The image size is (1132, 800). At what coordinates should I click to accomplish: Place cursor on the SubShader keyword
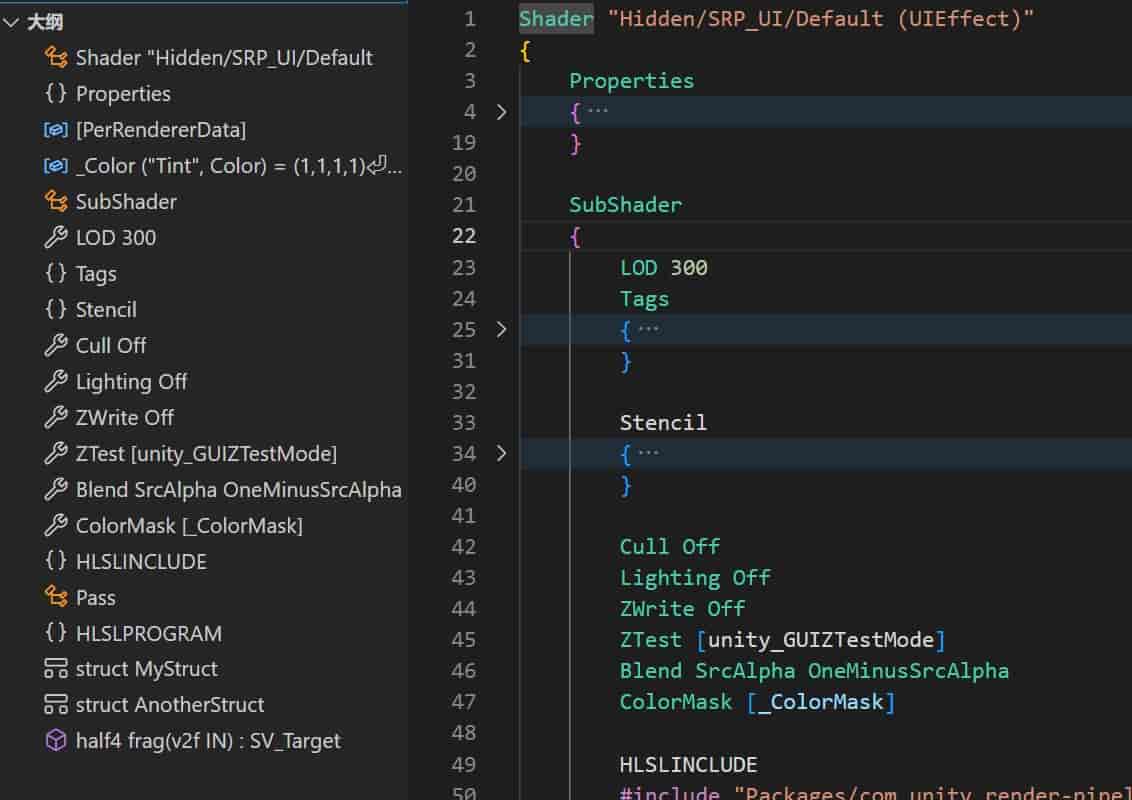coord(625,204)
